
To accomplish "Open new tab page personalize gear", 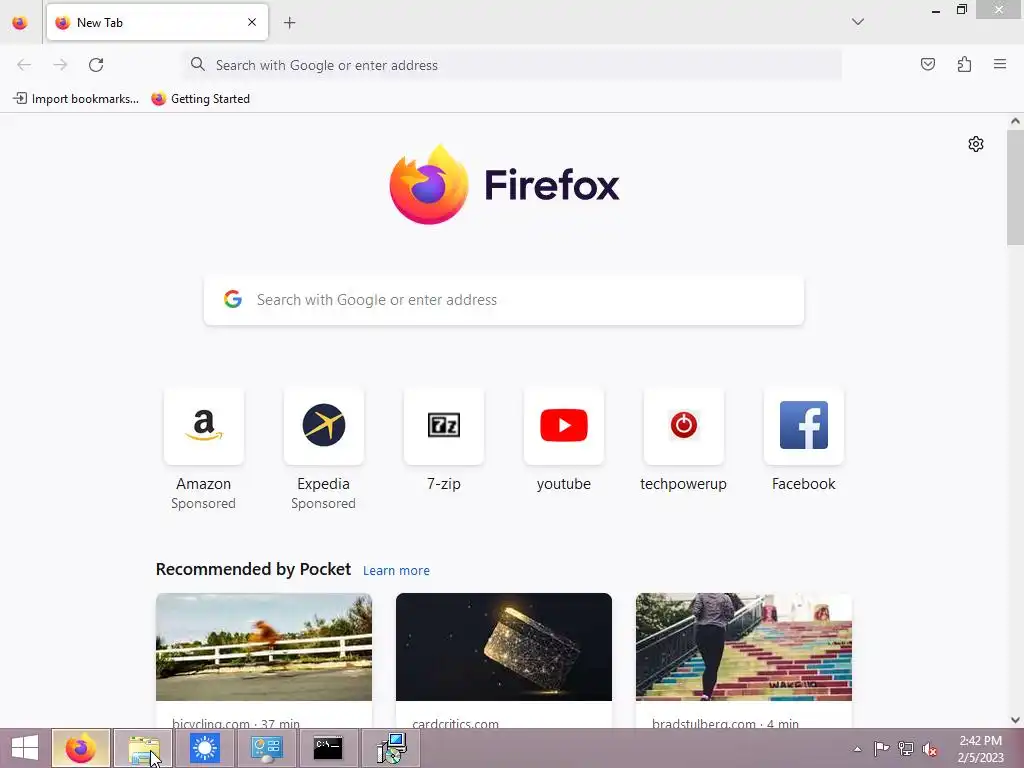I will (976, 144).
